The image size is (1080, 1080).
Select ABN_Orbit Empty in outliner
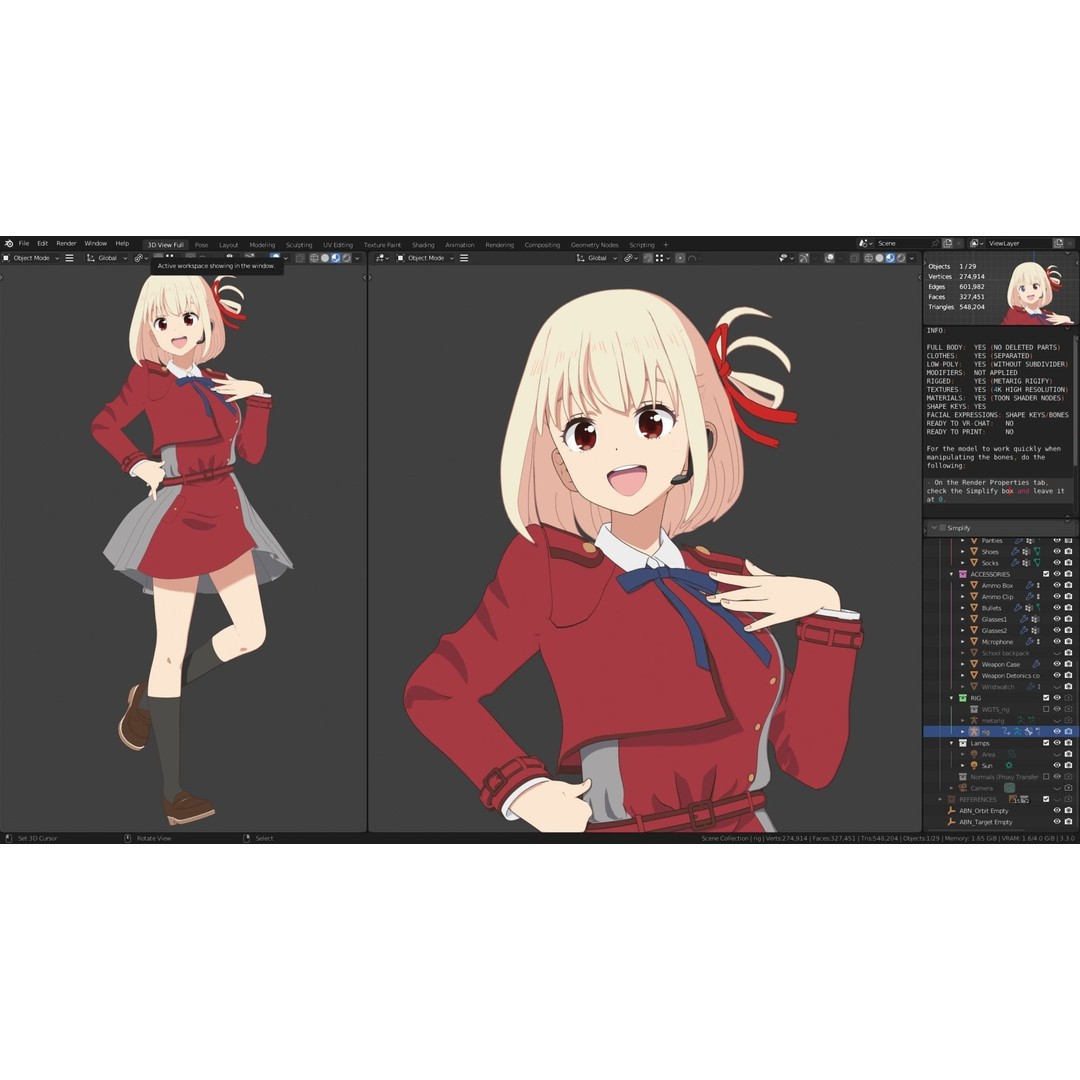click(984, 811)
